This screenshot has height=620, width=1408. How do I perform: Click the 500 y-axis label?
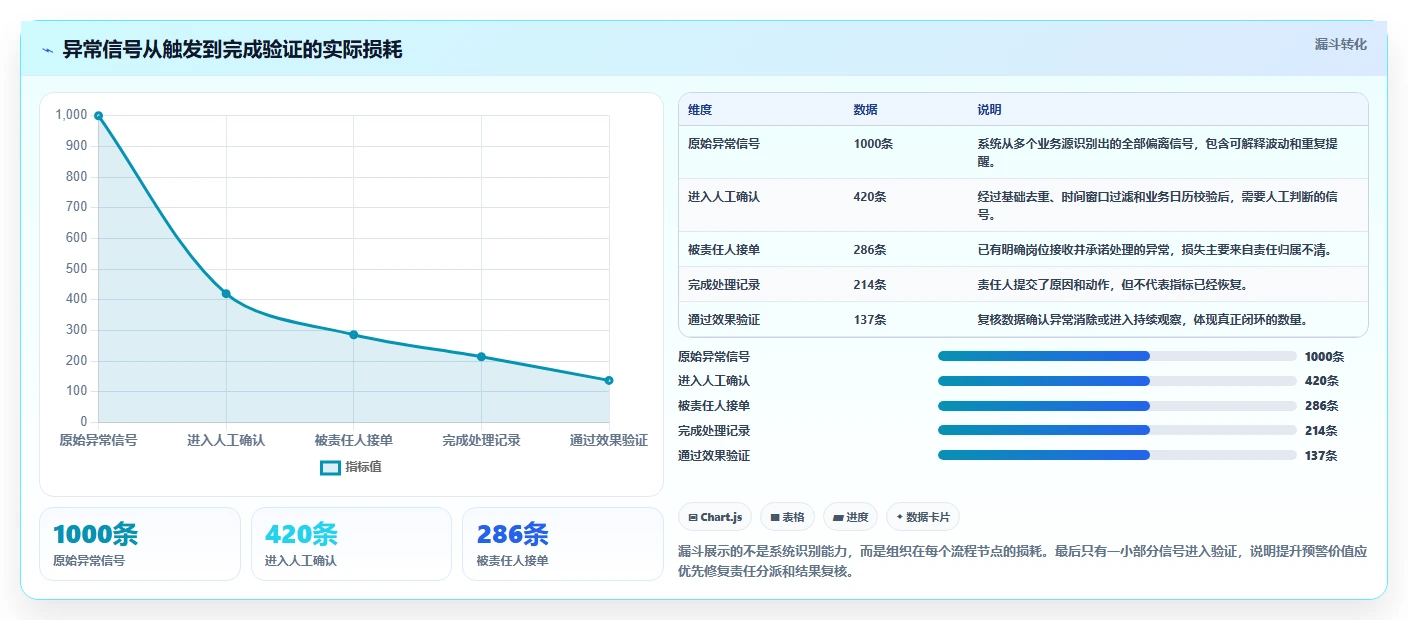(x=77, y=269)
